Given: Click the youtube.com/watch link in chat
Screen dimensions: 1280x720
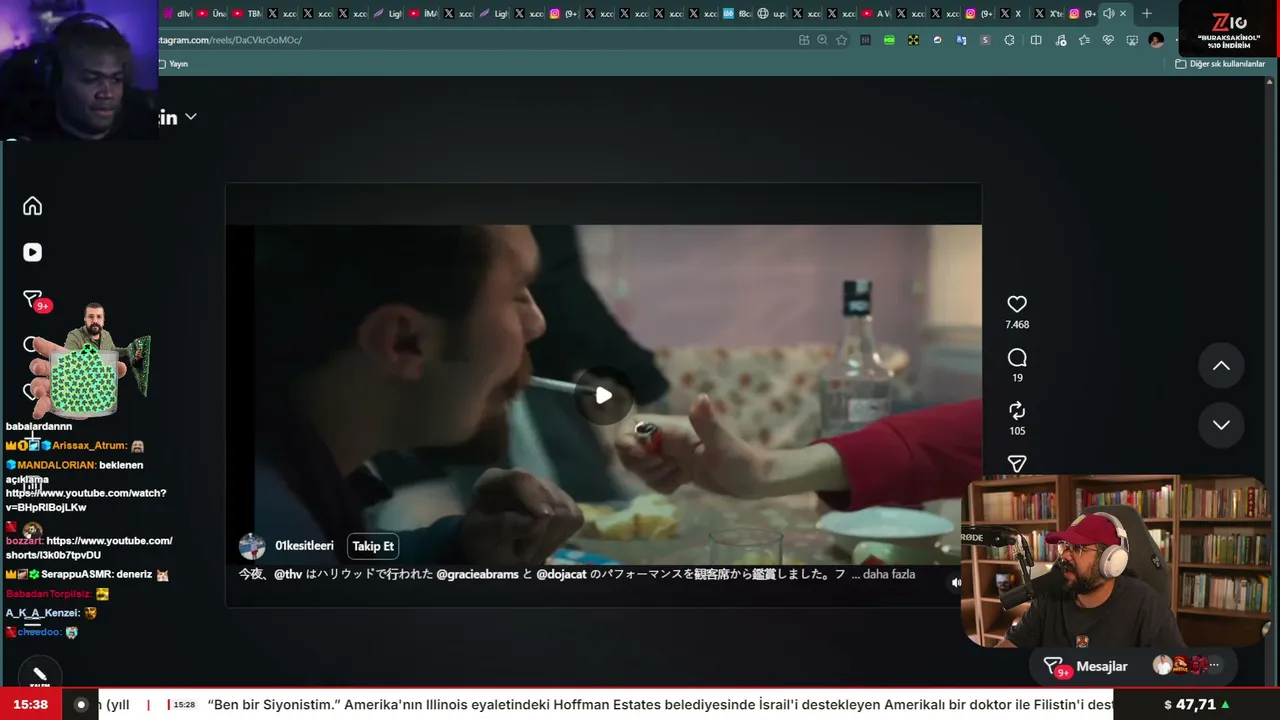Looking at the screenshot, I should [86, 500].
